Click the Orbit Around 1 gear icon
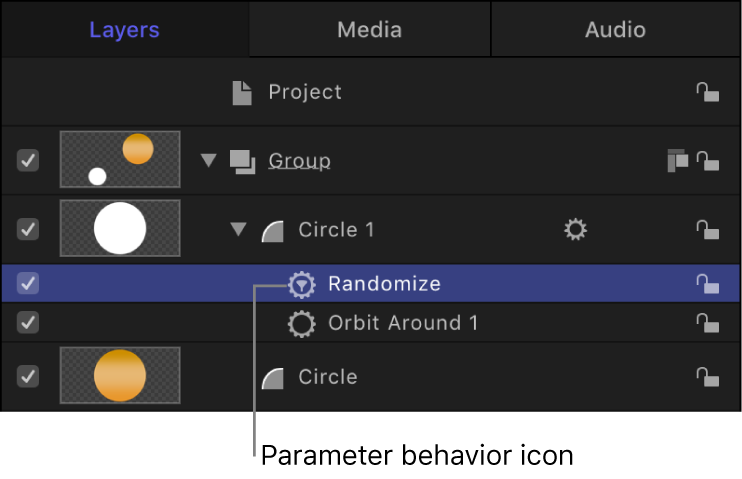 pyautogui.click(x=301, y=323)
